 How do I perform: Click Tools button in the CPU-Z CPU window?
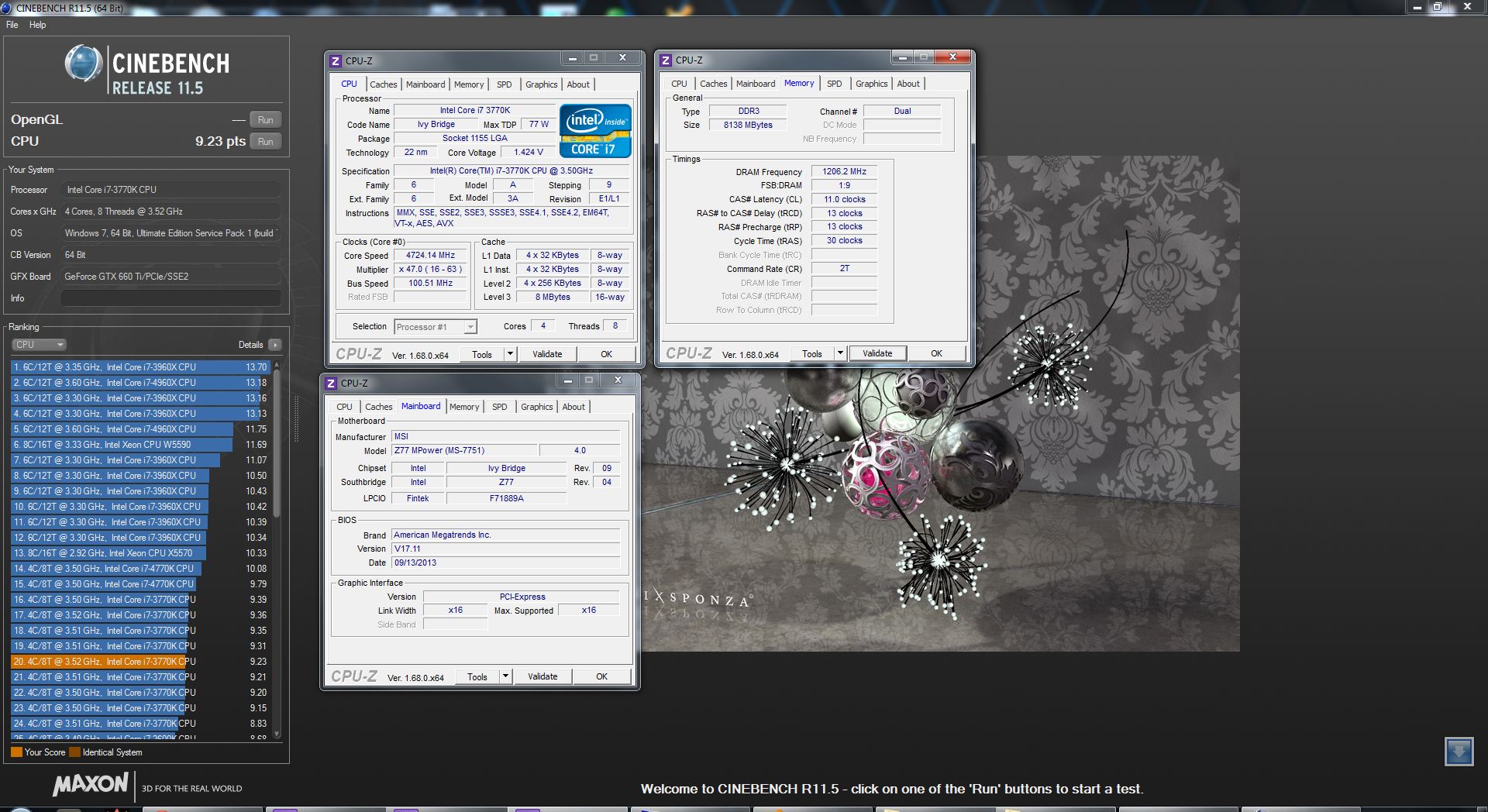(x=482, y=354)
